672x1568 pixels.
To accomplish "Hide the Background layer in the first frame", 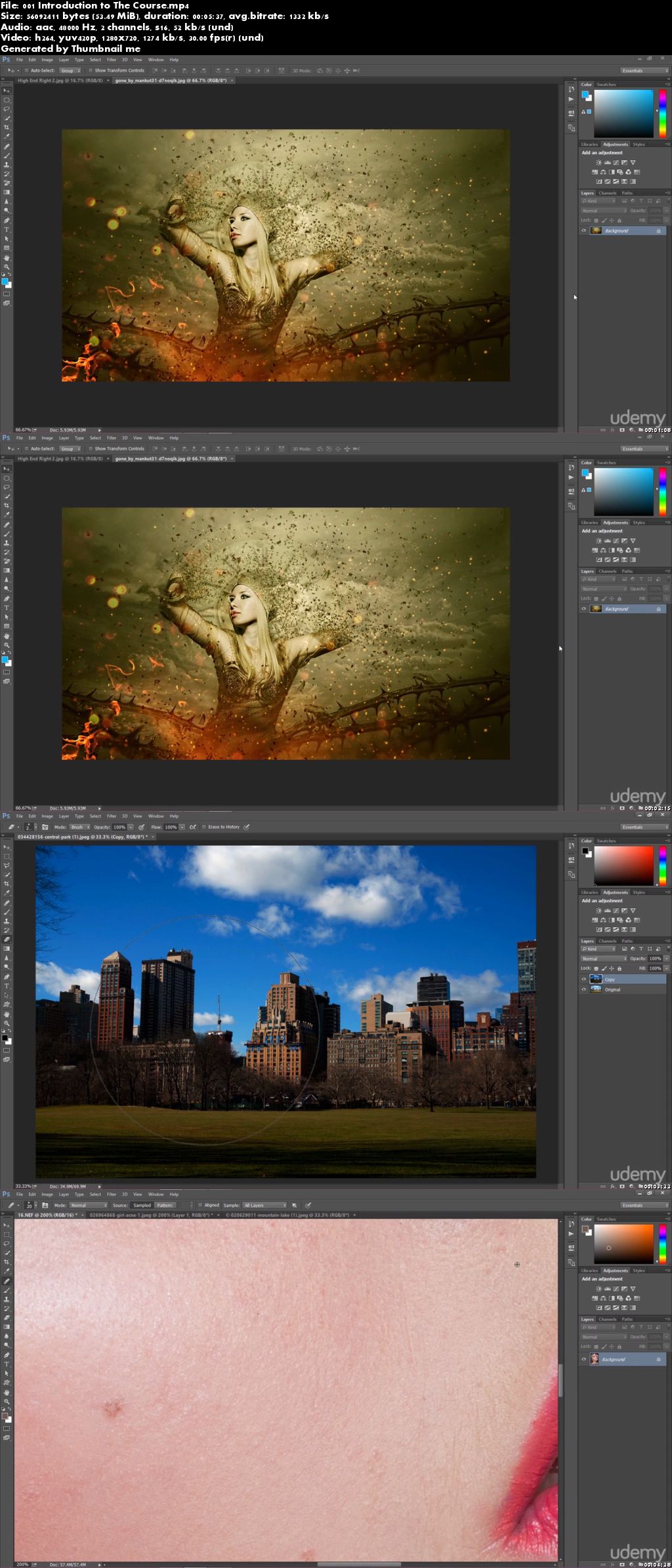I will coord(583,230).
